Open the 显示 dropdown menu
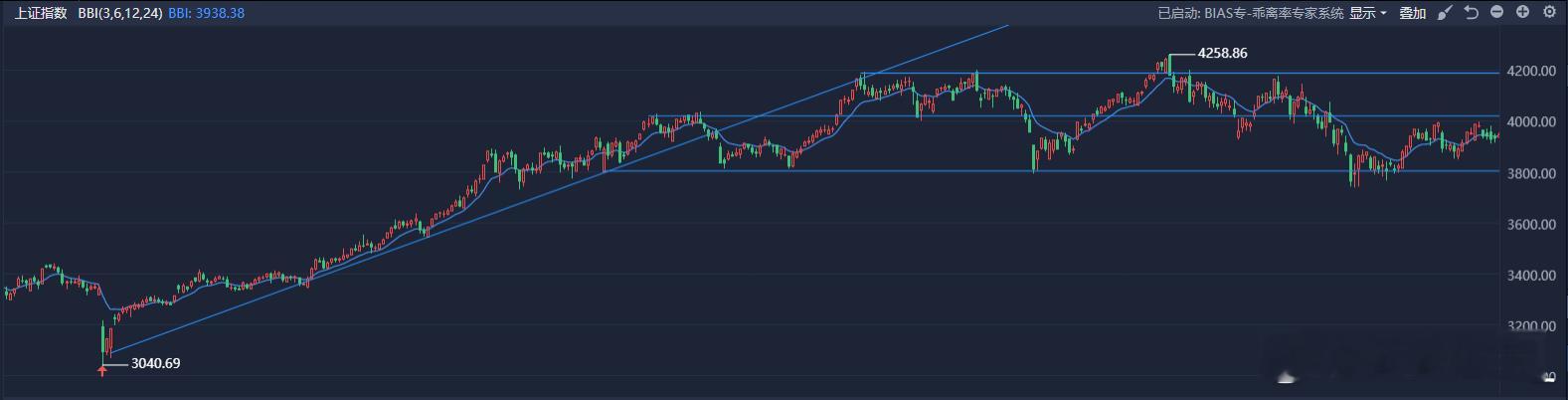This screenshot has height=400, width=1568. tap(1368, 13)
